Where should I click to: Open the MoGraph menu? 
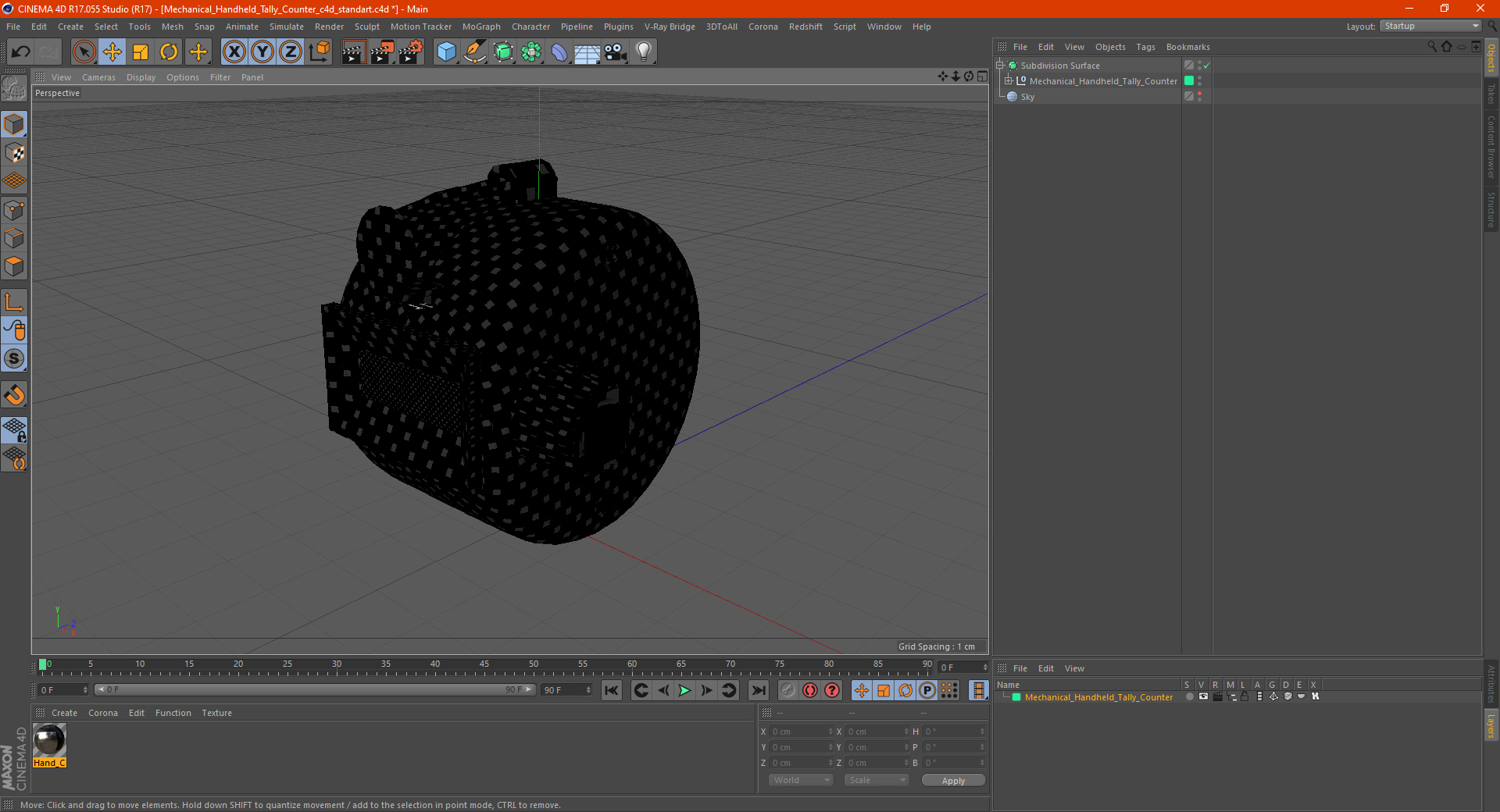(x=481, y=27)
